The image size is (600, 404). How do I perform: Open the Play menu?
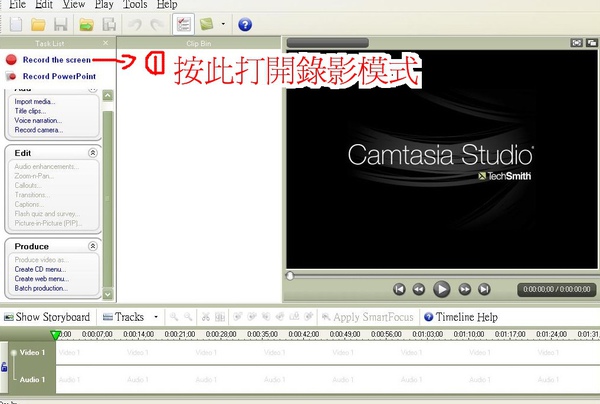[104, 5]
